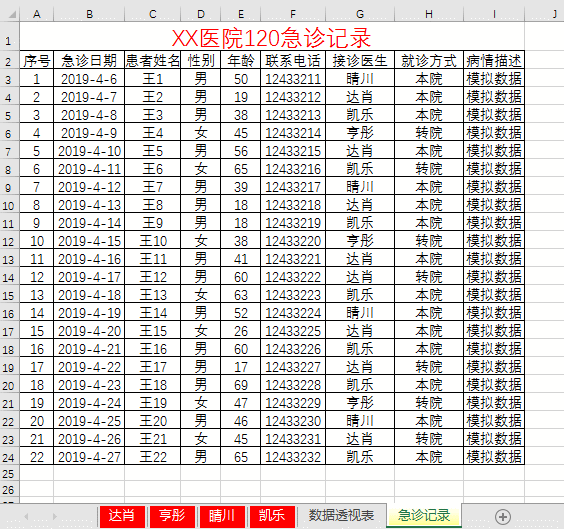Select phone cell 12433224

(x=293, y=312)
